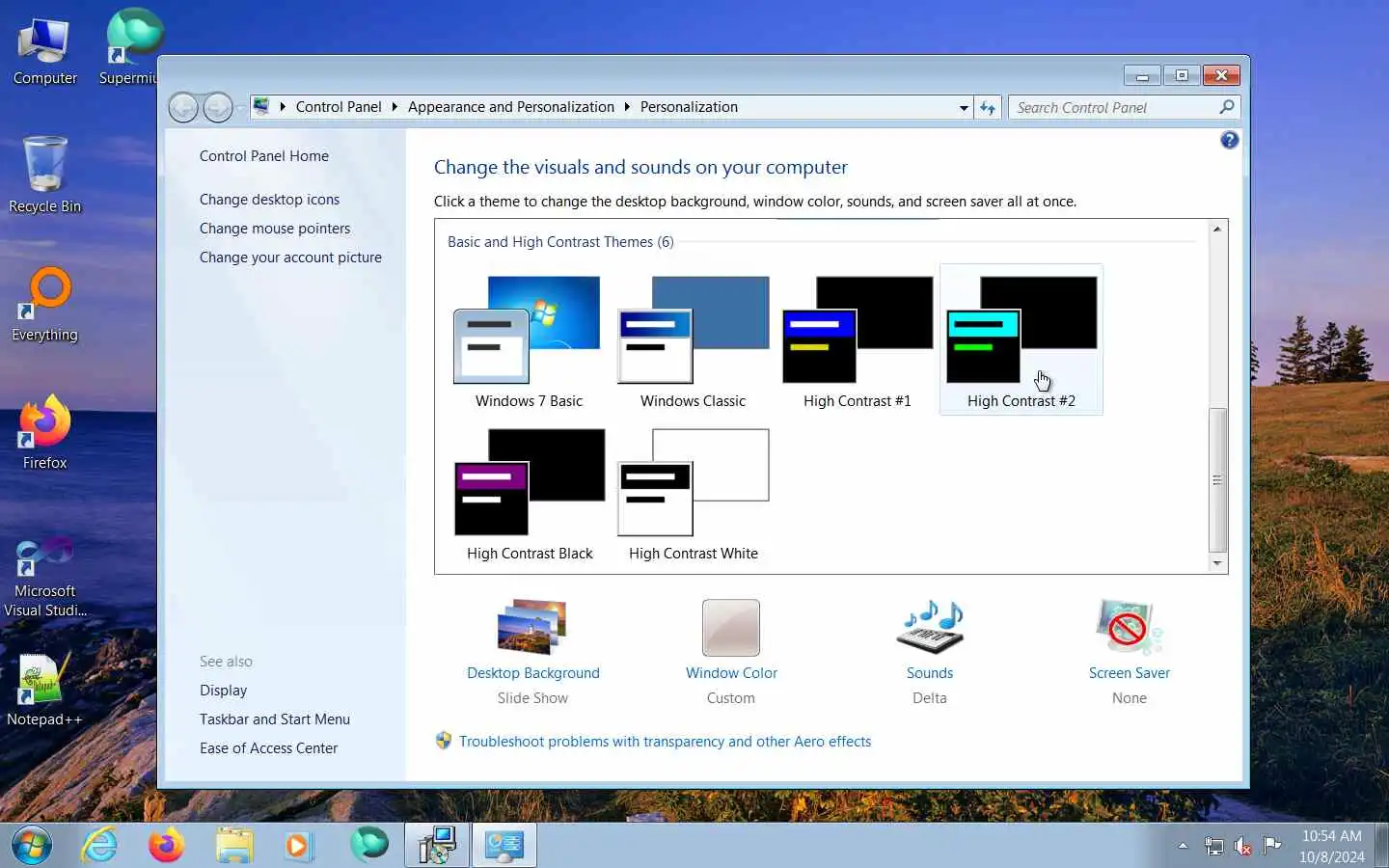Screen dimensions: 1389x868
Task: Apply the High Contrast #1 theme
Action: pyautogui.click(x=857, y=339)
